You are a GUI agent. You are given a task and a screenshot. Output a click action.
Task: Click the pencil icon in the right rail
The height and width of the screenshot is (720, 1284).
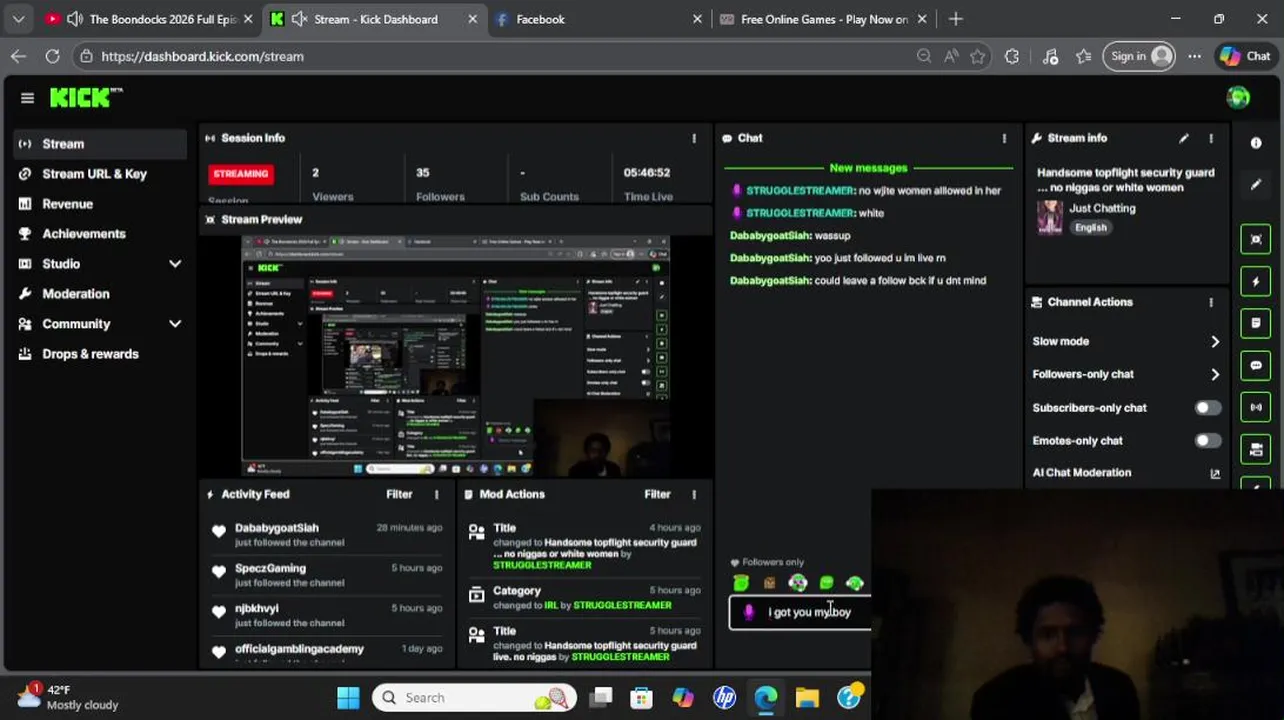(1256, 184)
